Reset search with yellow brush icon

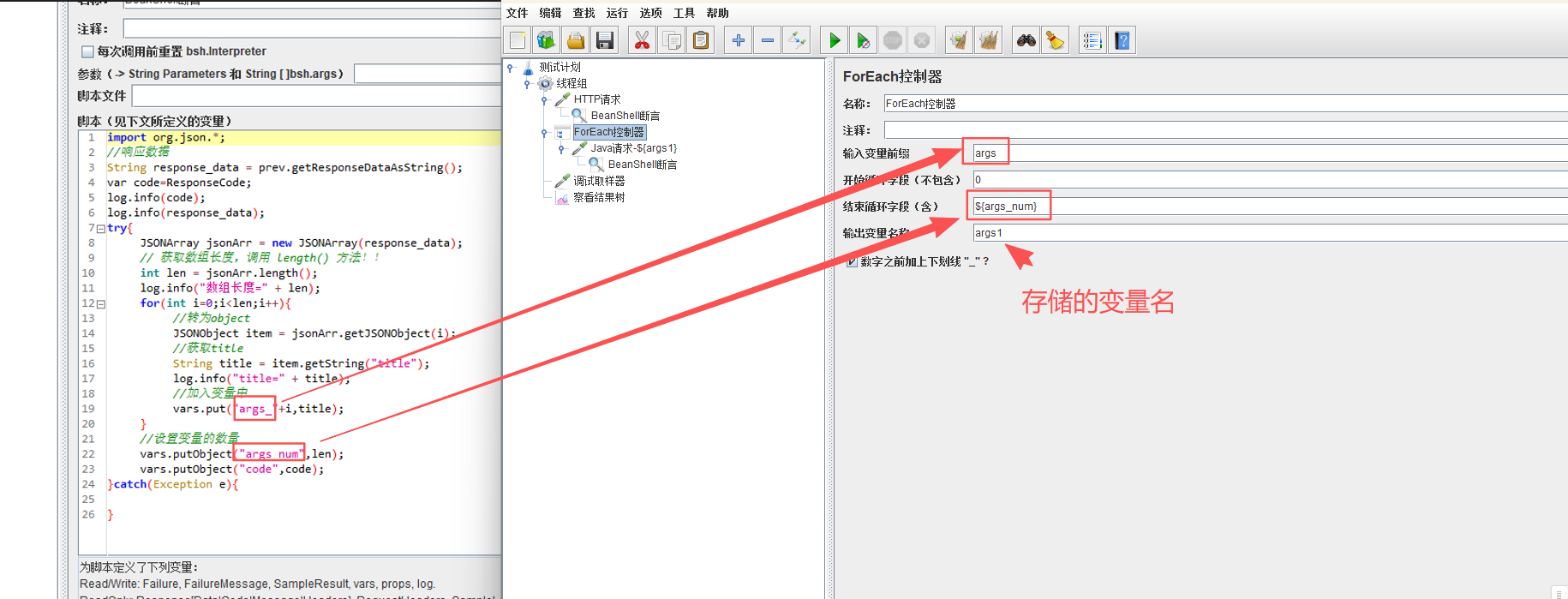pos(1055,40)
